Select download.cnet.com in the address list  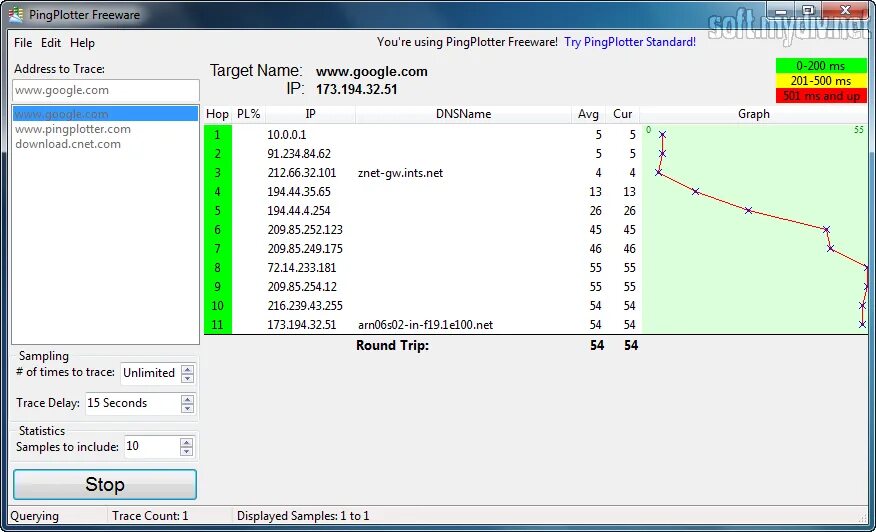point(68,144)
